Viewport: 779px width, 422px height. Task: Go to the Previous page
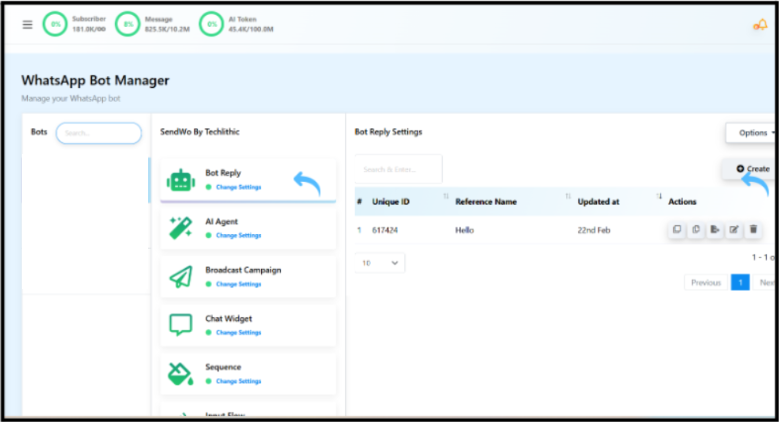point(705,283)
